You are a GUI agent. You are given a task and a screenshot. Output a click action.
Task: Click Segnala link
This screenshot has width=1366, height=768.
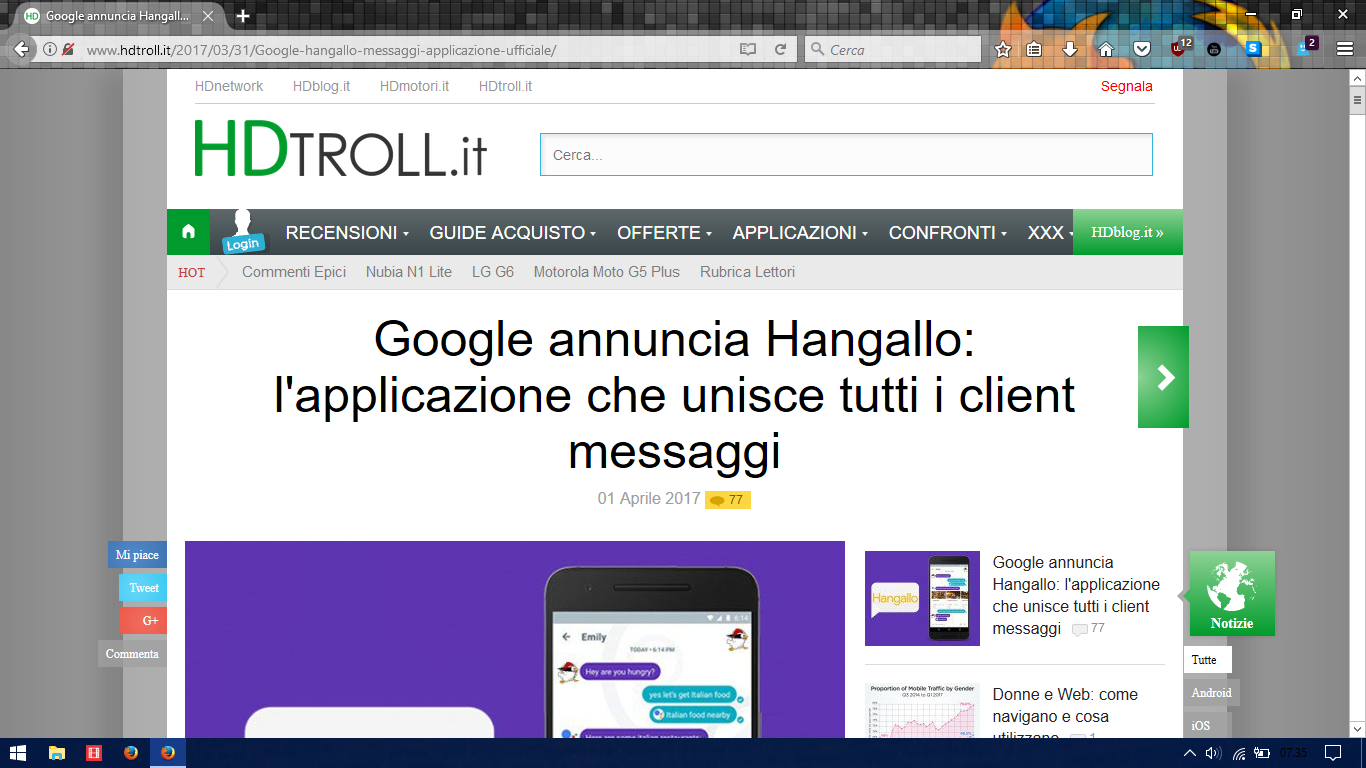click(x=1127, y=86)
